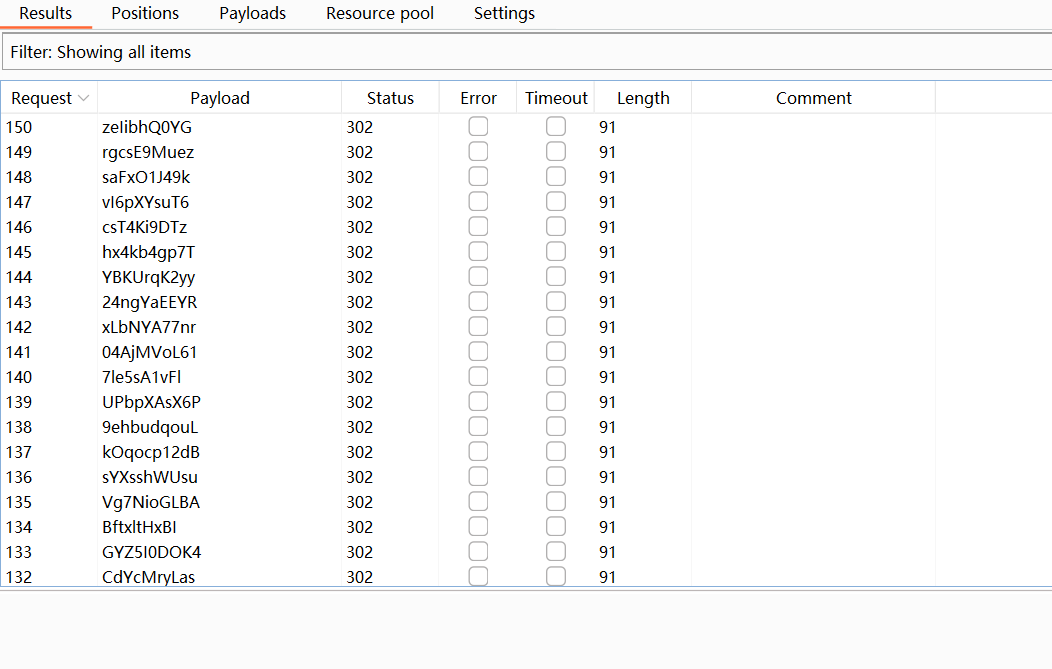This screenshot has height=669, width=1052.
Task: Sort results by Payload column header
Action: (220, 98)
